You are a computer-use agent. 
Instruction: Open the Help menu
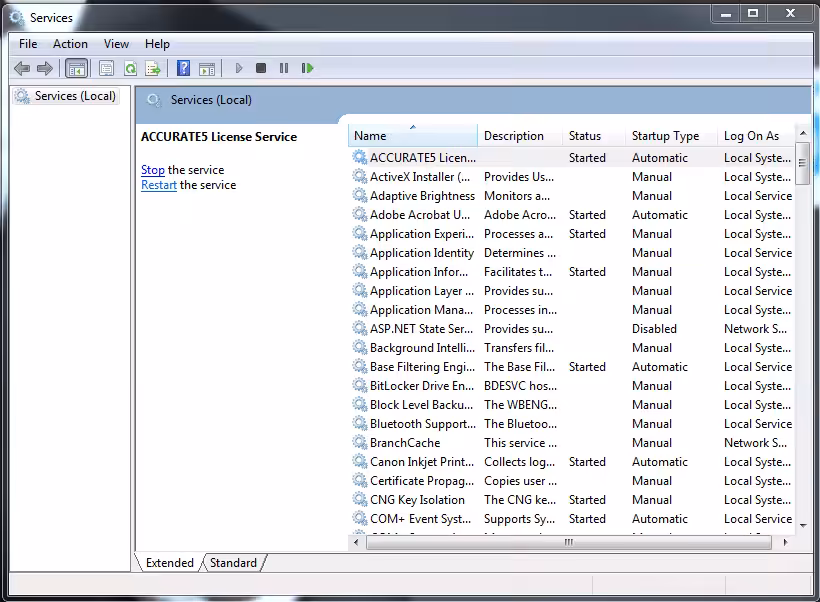click(157, 44)
